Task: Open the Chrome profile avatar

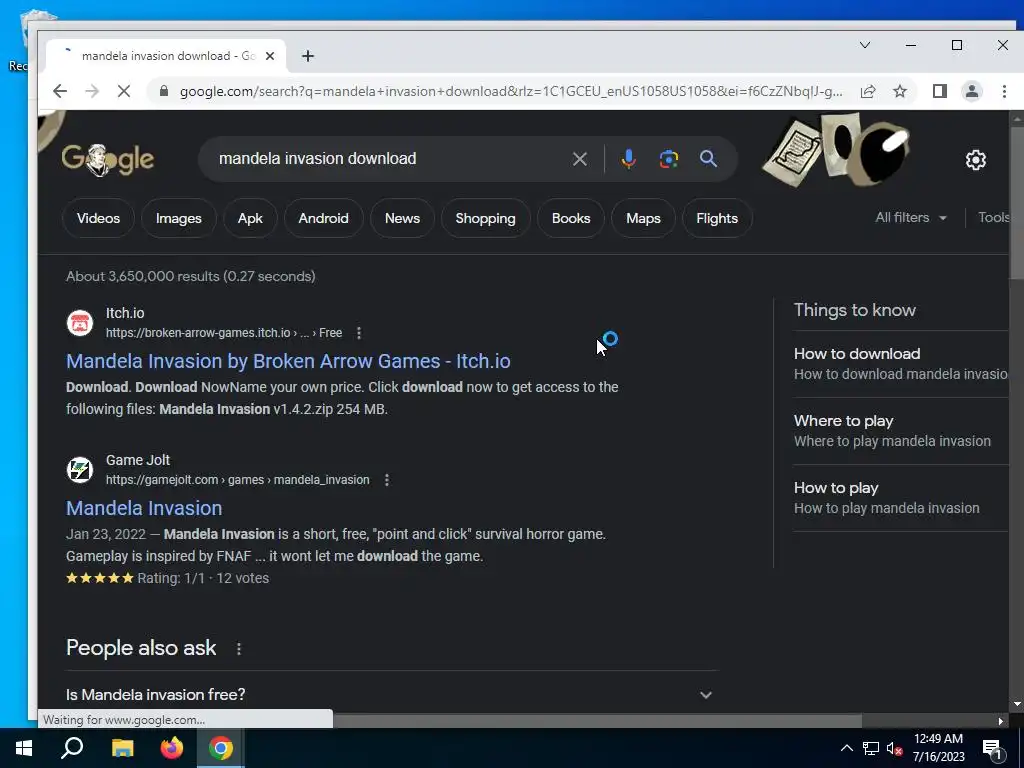Action: click(972, 91)
